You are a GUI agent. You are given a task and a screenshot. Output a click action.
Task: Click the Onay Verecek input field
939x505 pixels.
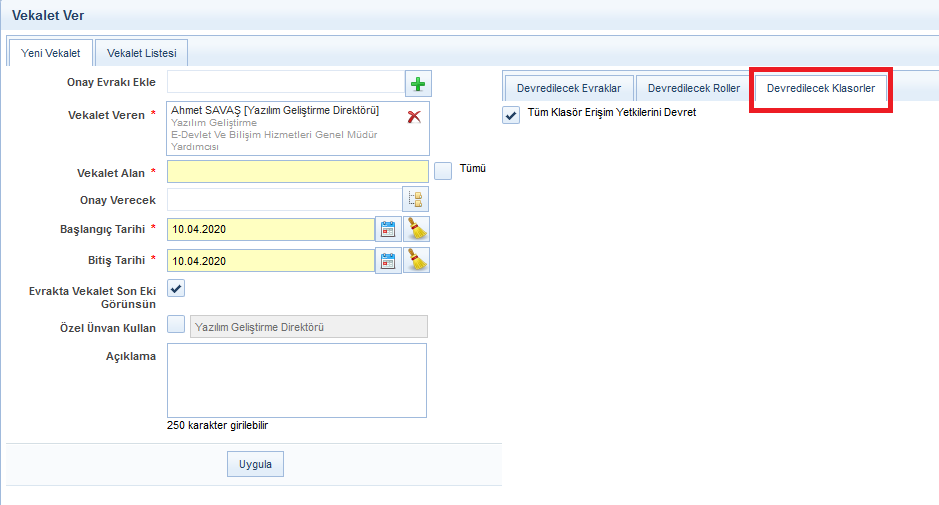pos(284,200)
